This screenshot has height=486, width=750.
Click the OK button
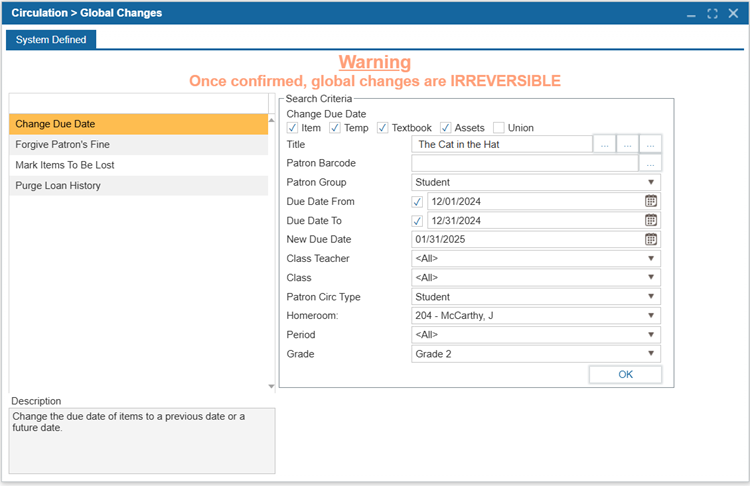point(625,375)
